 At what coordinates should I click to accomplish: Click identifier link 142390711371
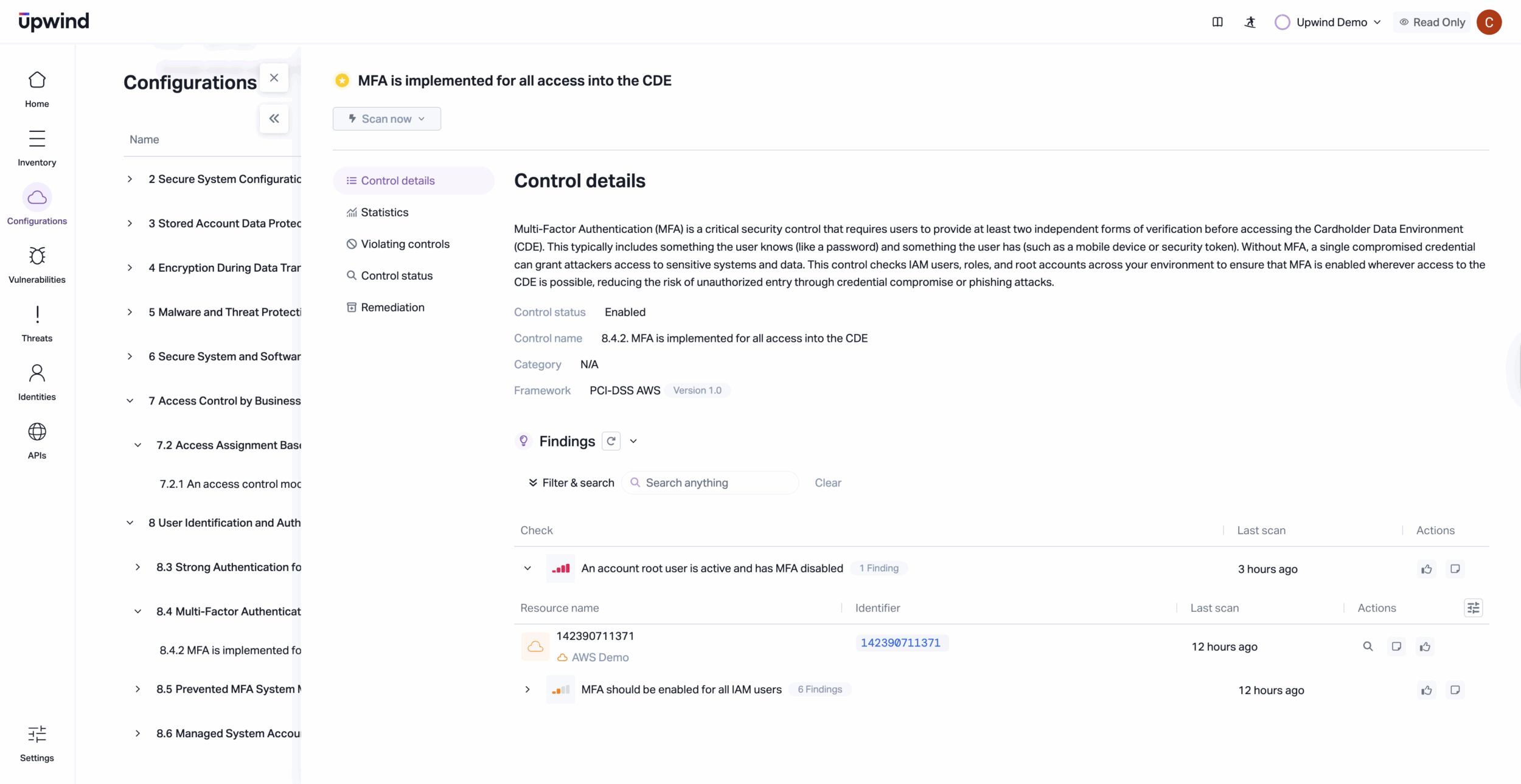click(x=900, y=643)
